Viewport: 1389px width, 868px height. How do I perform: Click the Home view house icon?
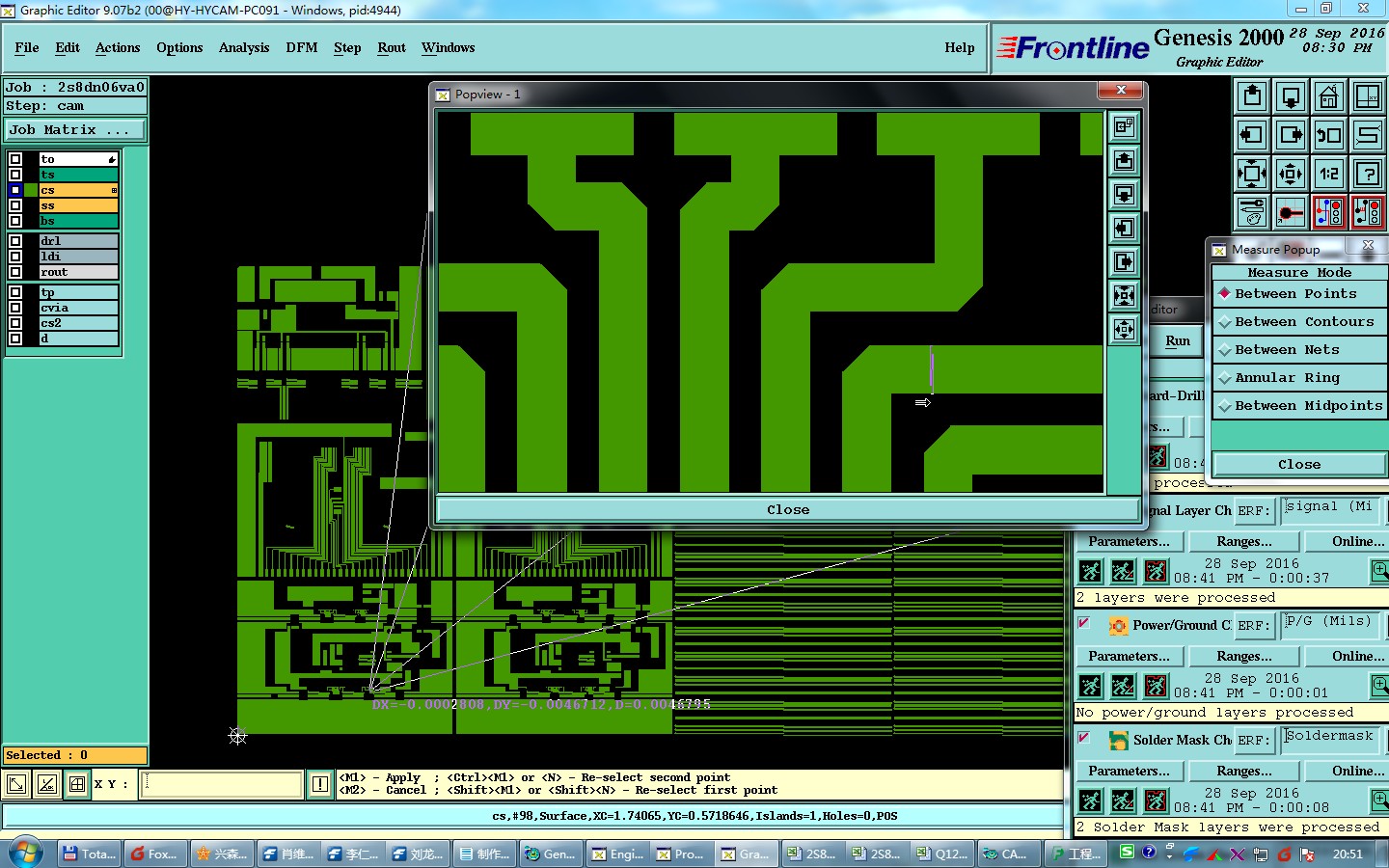[1329, 96]
